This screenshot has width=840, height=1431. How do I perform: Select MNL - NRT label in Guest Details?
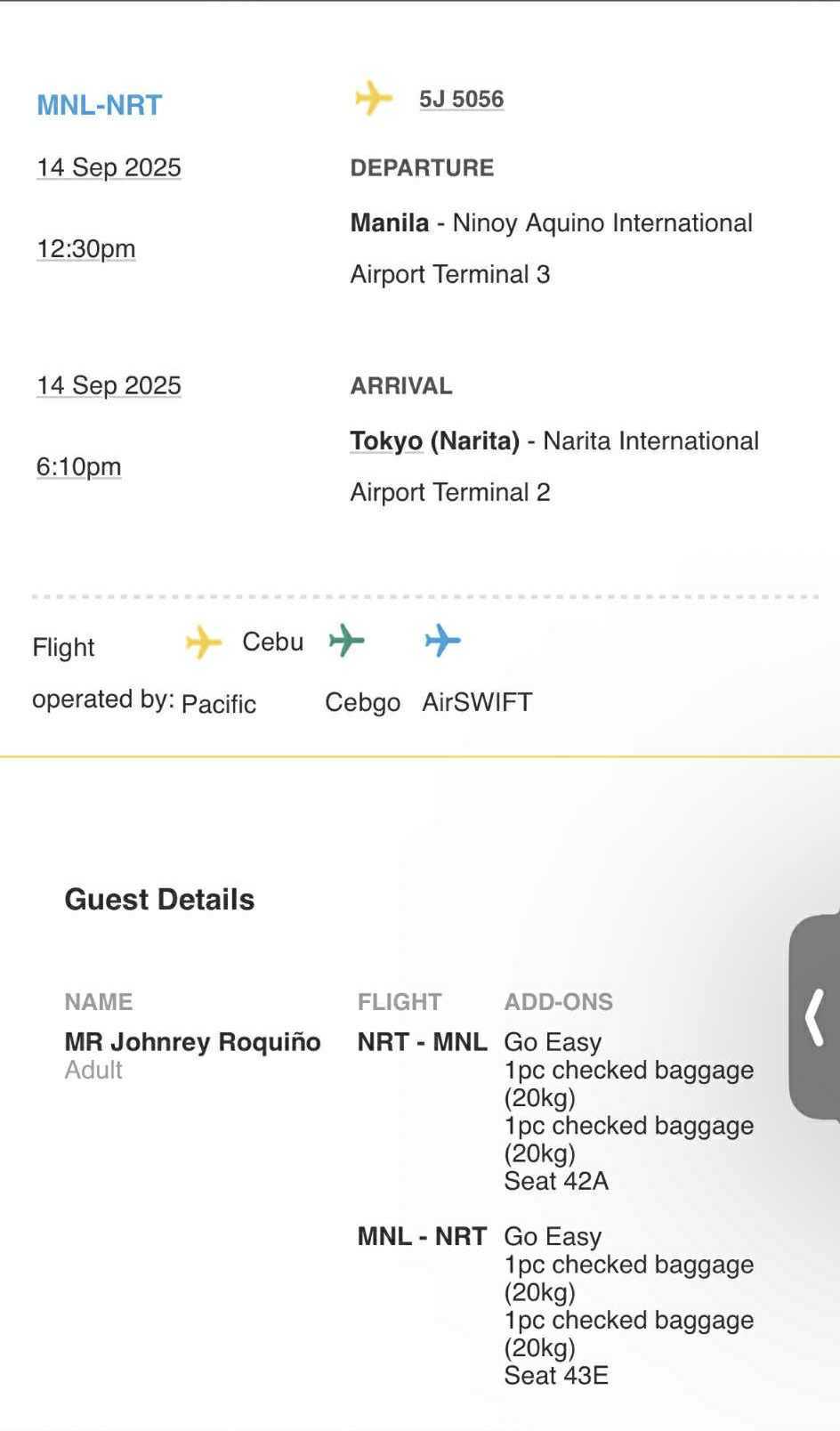(422, 1236)
